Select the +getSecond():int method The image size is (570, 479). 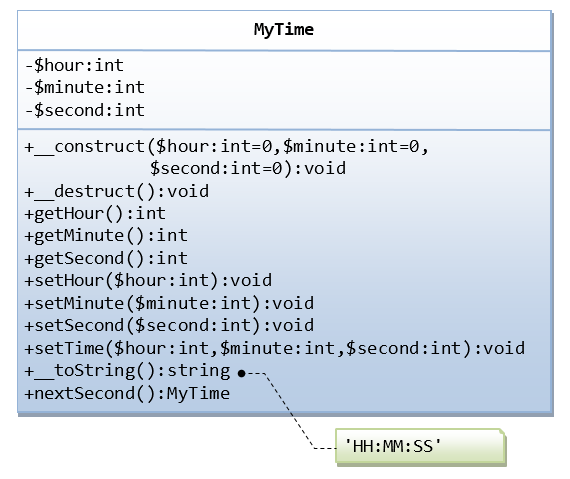[106, 259]
